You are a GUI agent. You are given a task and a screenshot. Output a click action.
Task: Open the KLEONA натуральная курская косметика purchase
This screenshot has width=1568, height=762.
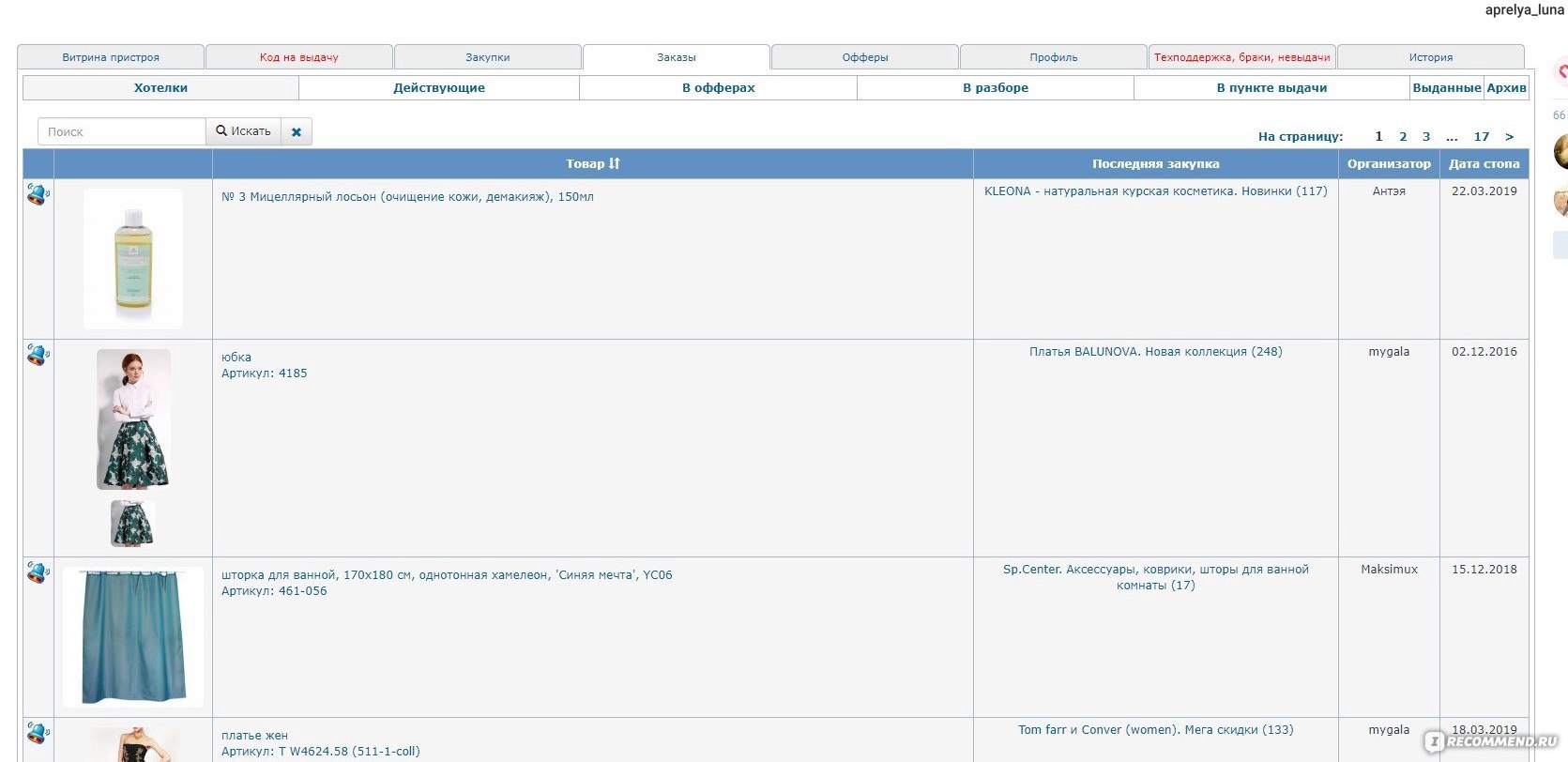[1156, 191]
